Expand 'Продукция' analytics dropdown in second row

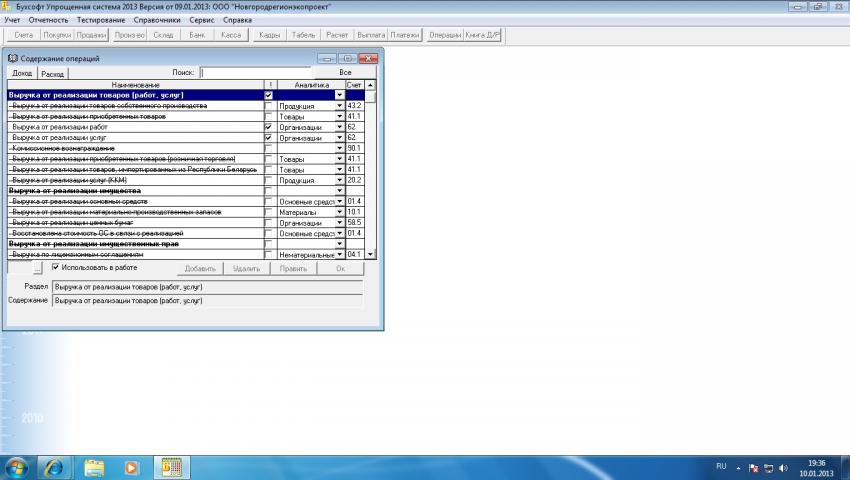(339, 106)
